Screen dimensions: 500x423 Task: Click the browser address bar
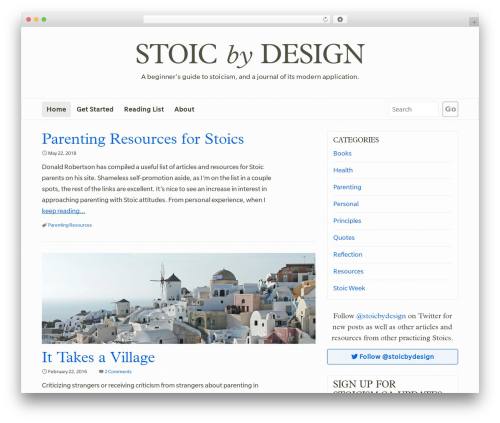point(236,20)
